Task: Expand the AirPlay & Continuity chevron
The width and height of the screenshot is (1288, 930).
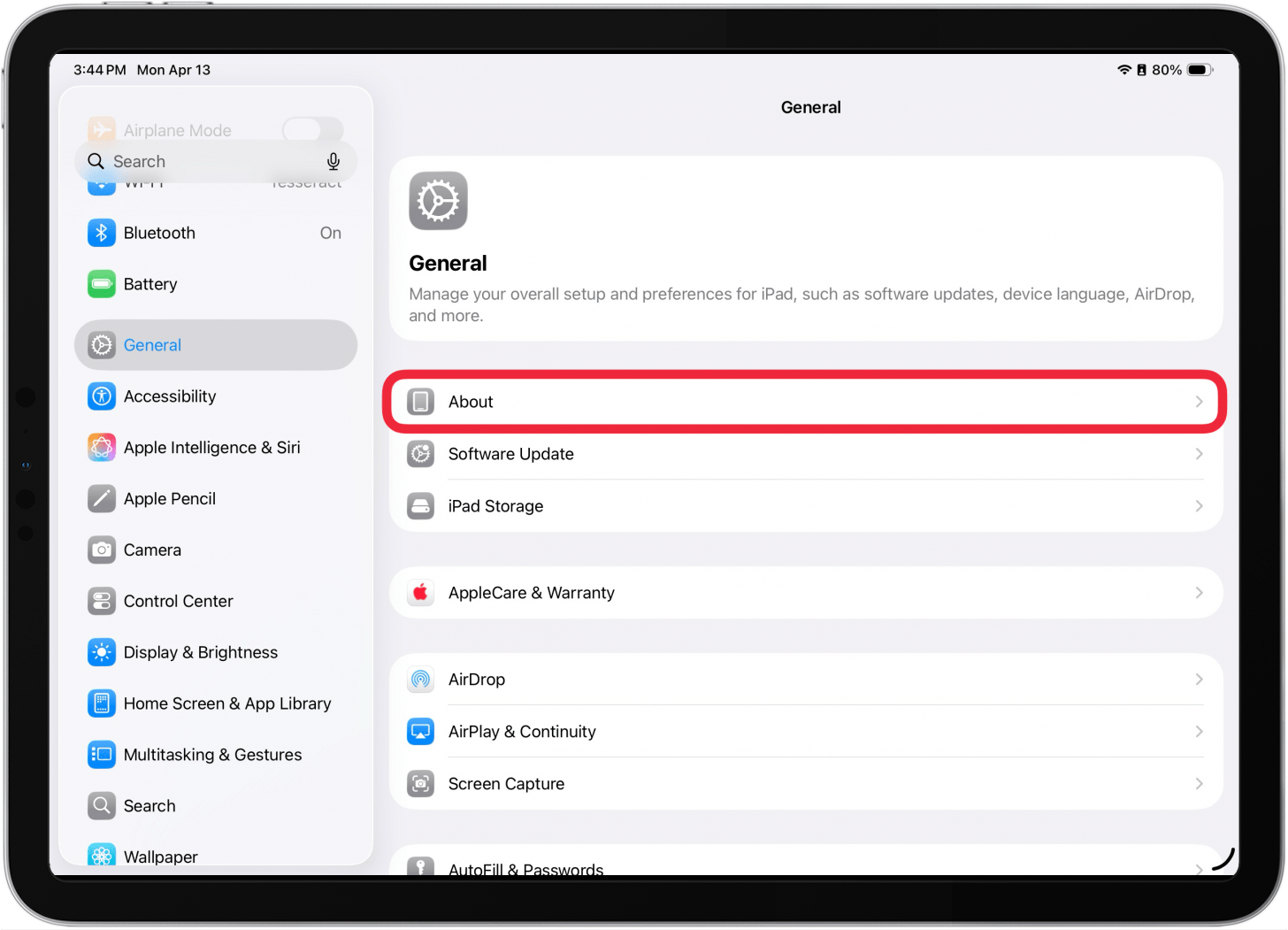Action: (x=1199, y=732)
